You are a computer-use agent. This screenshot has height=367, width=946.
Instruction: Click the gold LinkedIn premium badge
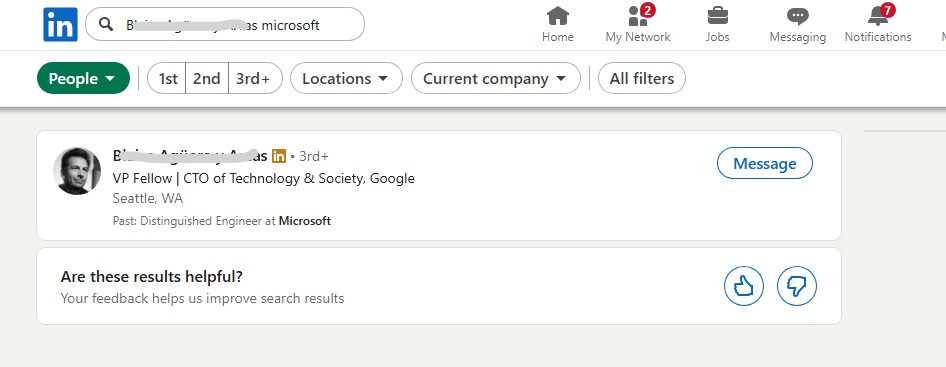(x=279, y=156)
